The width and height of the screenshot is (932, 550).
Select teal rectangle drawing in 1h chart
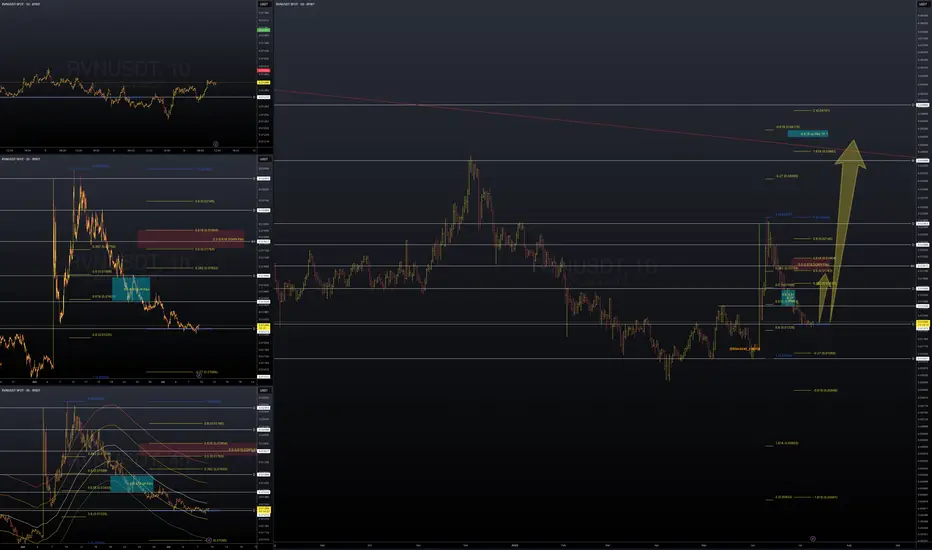(x=131, y=289)
